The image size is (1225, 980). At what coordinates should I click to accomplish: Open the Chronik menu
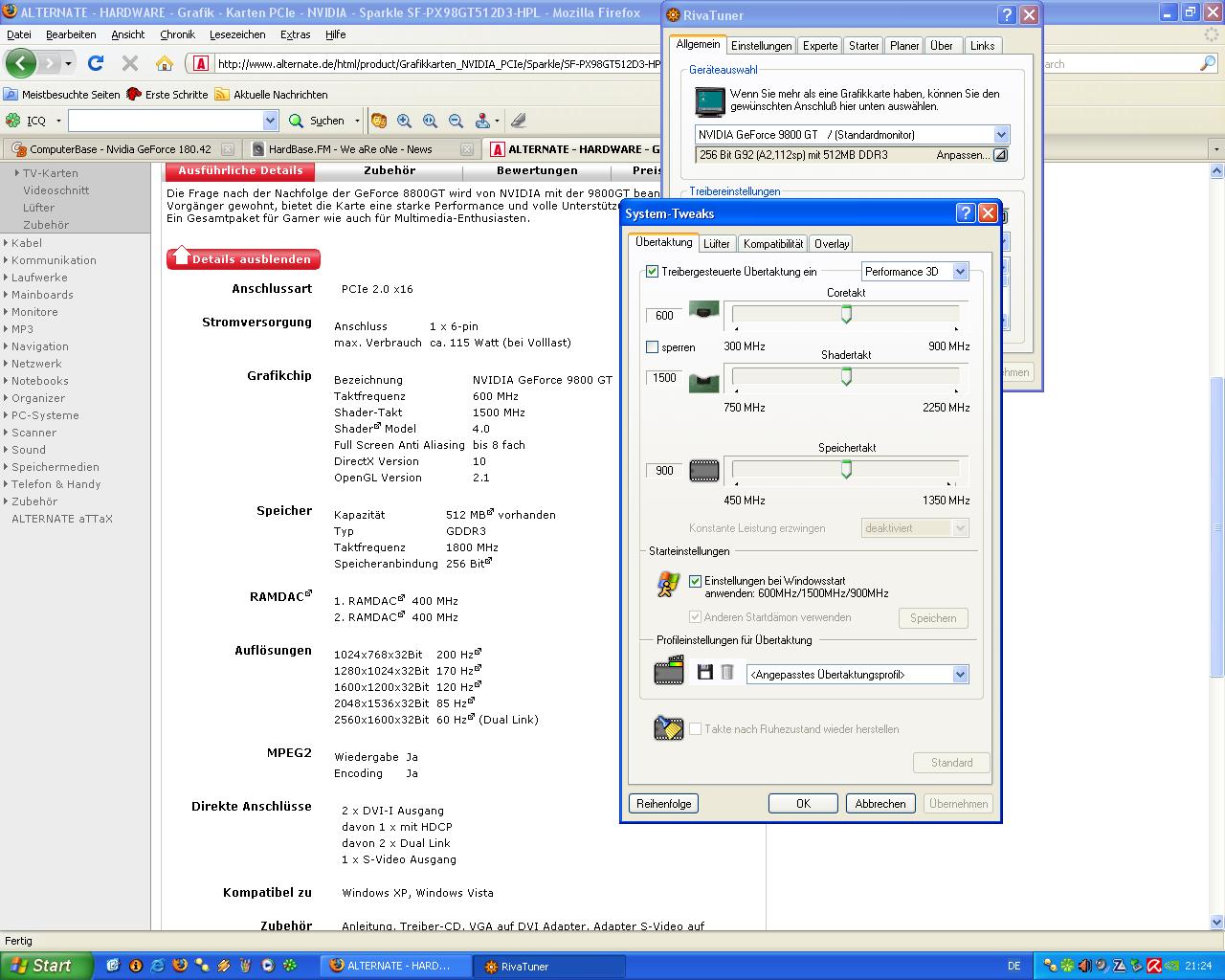tap(177, 34)
